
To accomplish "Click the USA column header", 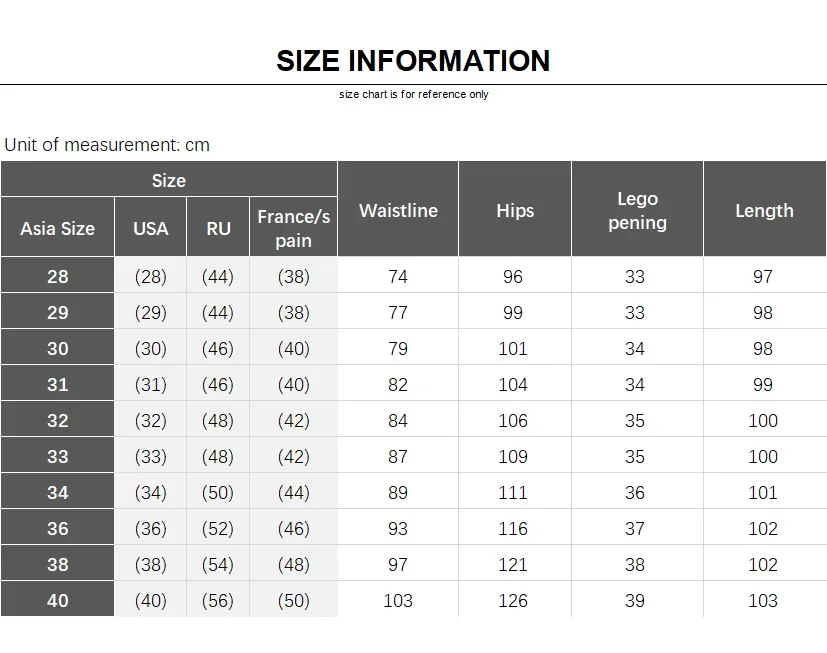I will tap(151, 228).
